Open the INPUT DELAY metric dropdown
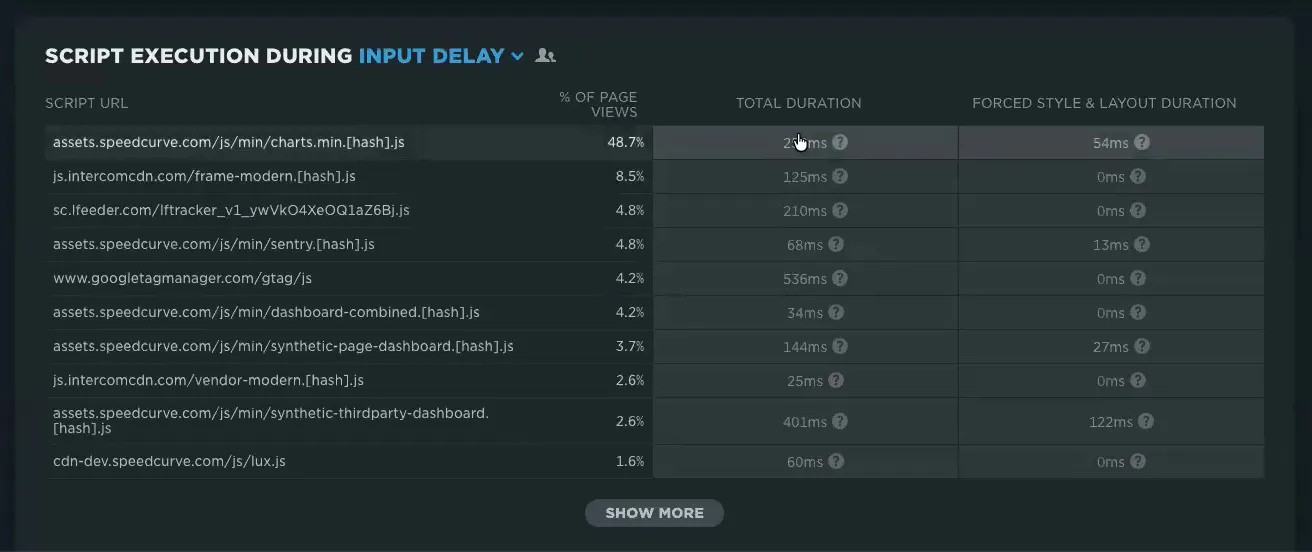1312x552 pixels. (441, 56)
